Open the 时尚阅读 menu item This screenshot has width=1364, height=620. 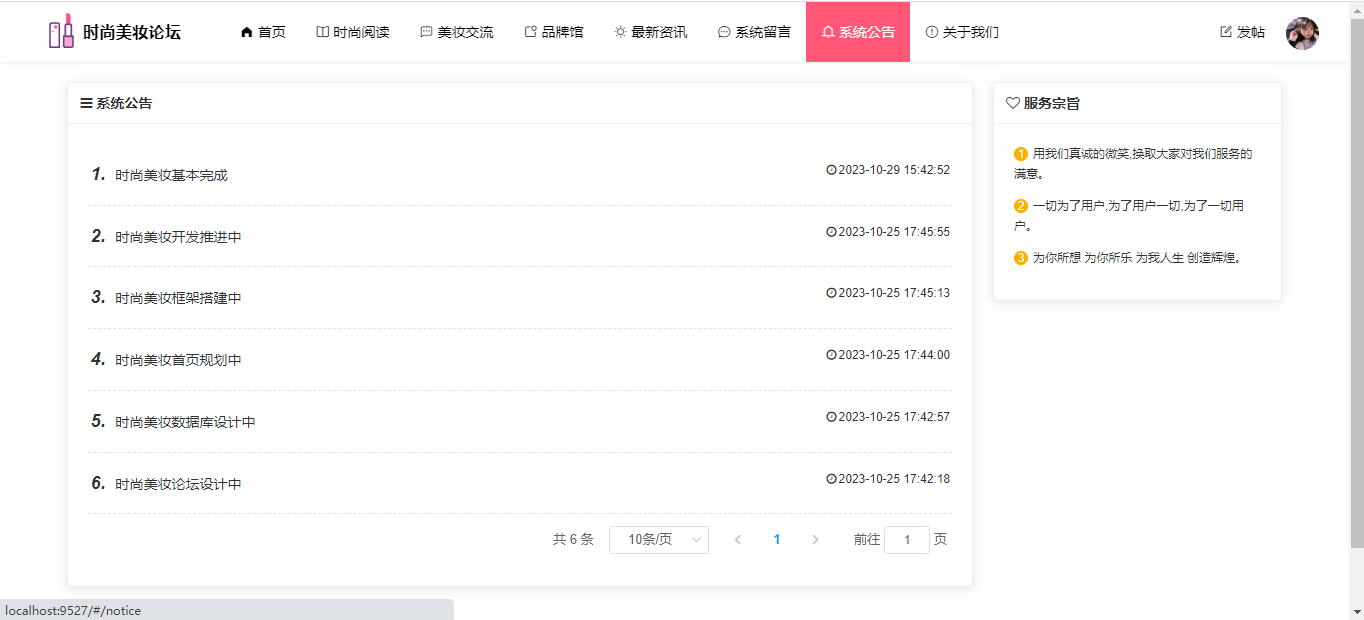click(353, 32)
